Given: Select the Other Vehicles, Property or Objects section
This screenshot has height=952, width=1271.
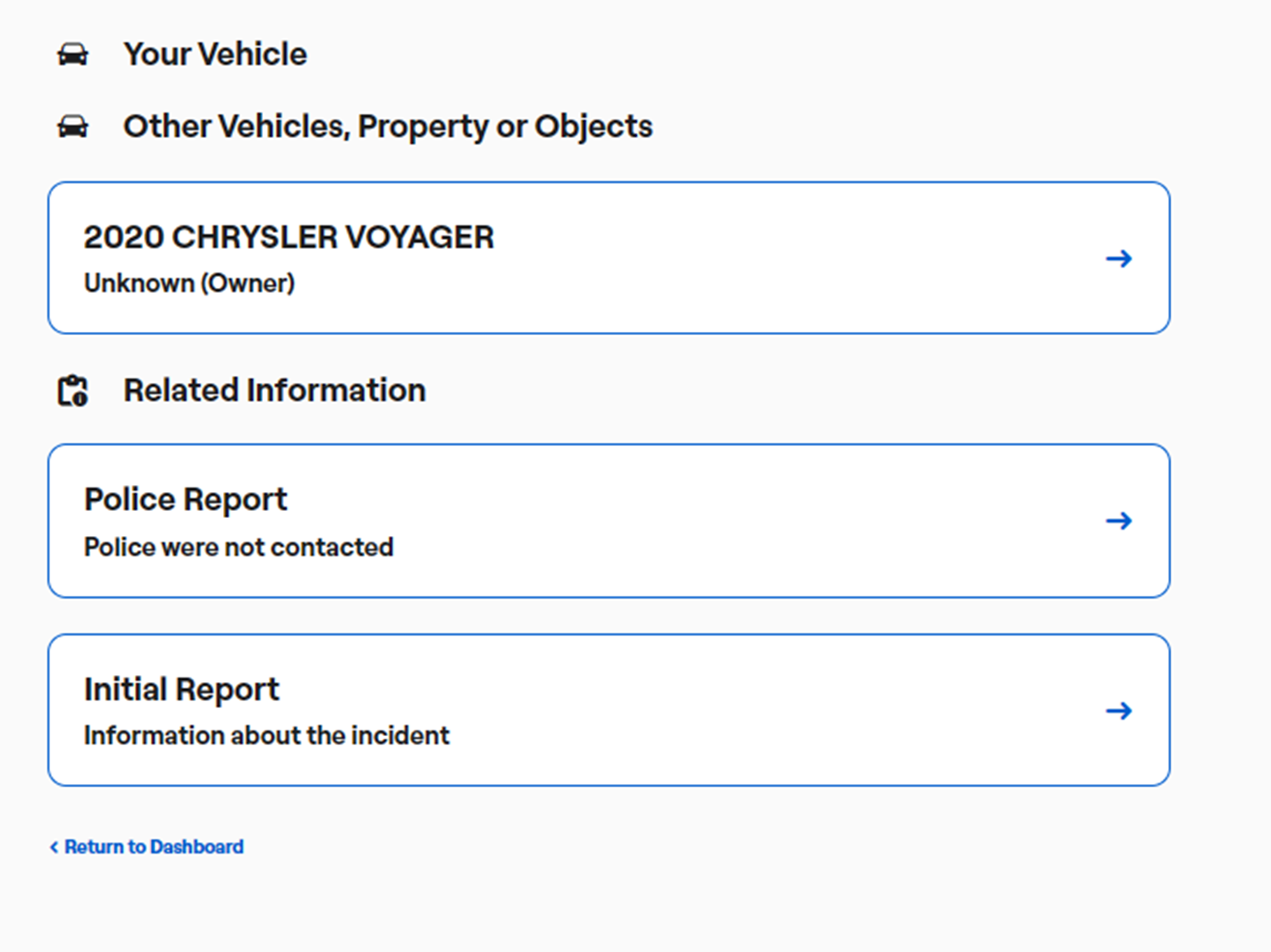Looking at the screenshot, I should tap(387, 126).
